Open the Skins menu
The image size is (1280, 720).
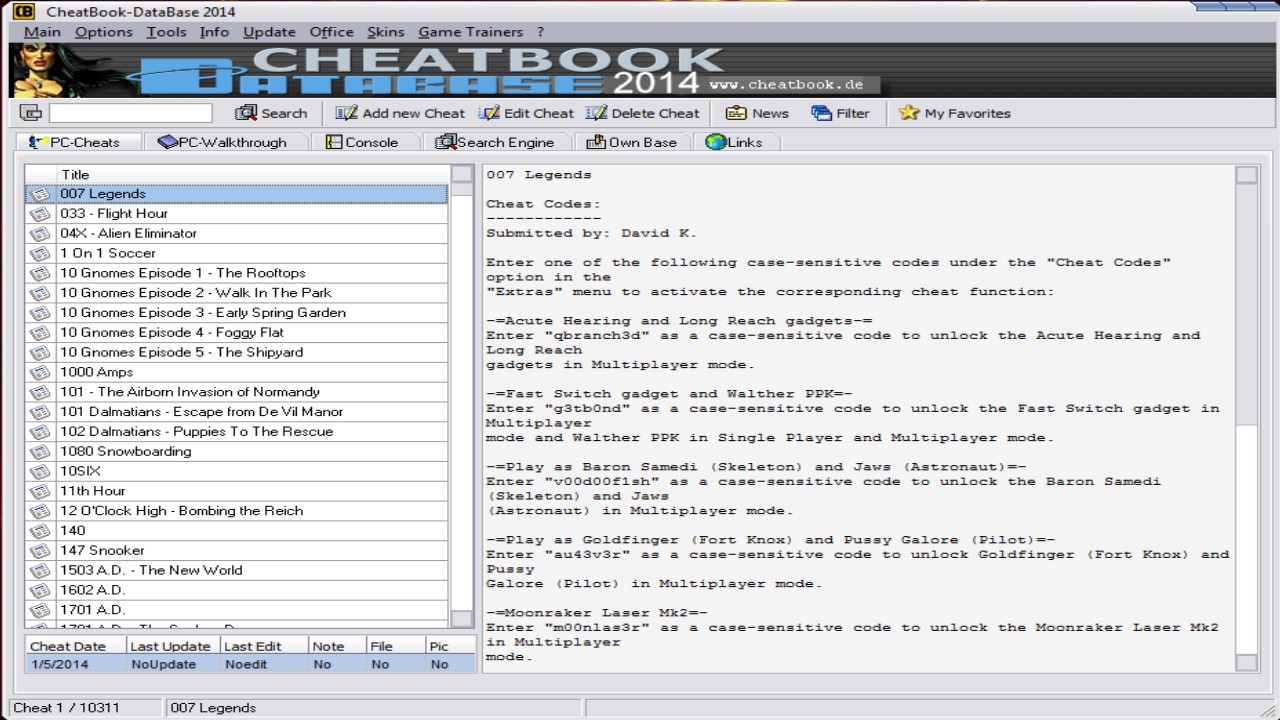(x=385, y=32)
